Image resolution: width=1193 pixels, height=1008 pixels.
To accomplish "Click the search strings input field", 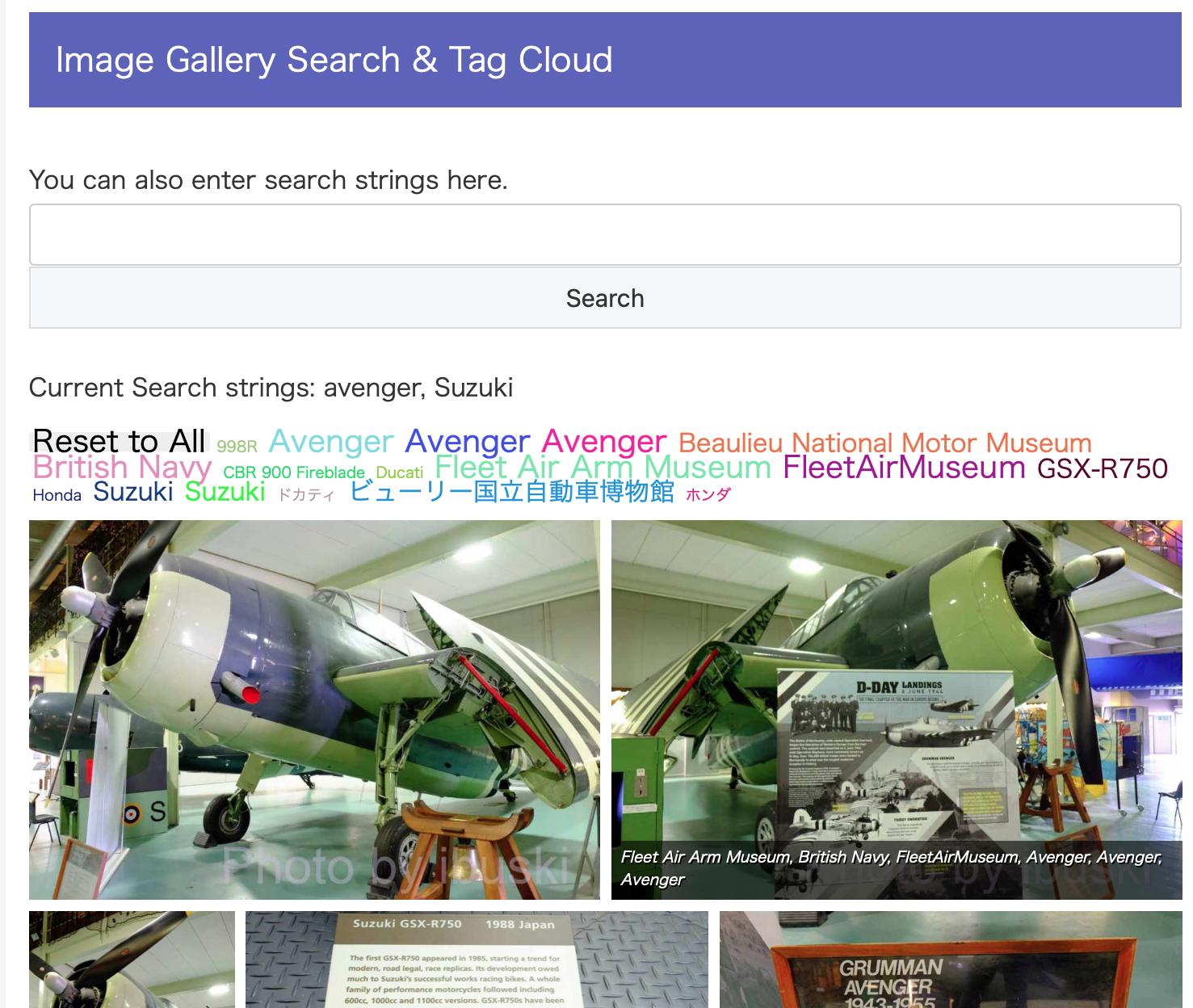I will 605,235.
